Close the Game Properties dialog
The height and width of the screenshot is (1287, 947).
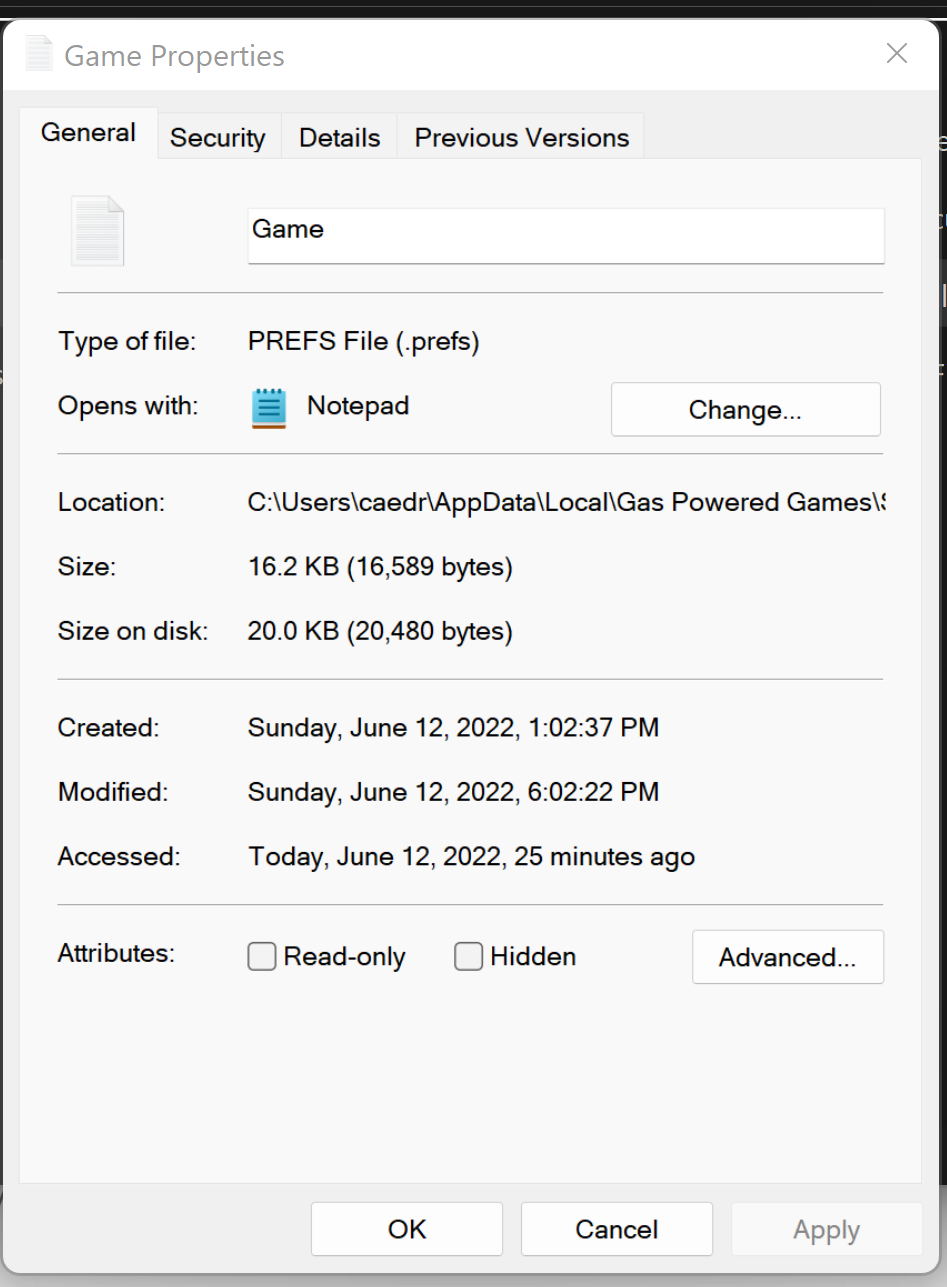pos(897,54)
